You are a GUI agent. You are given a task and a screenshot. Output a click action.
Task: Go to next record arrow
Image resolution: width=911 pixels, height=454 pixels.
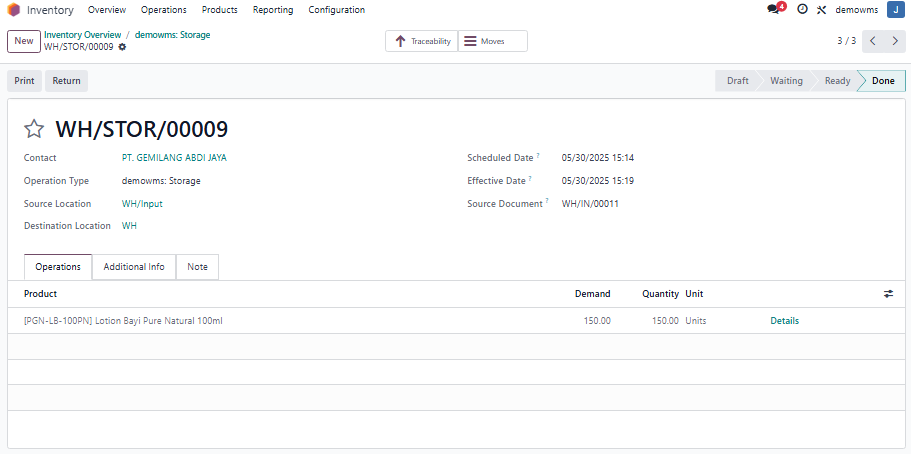click(x=894, y=41)
